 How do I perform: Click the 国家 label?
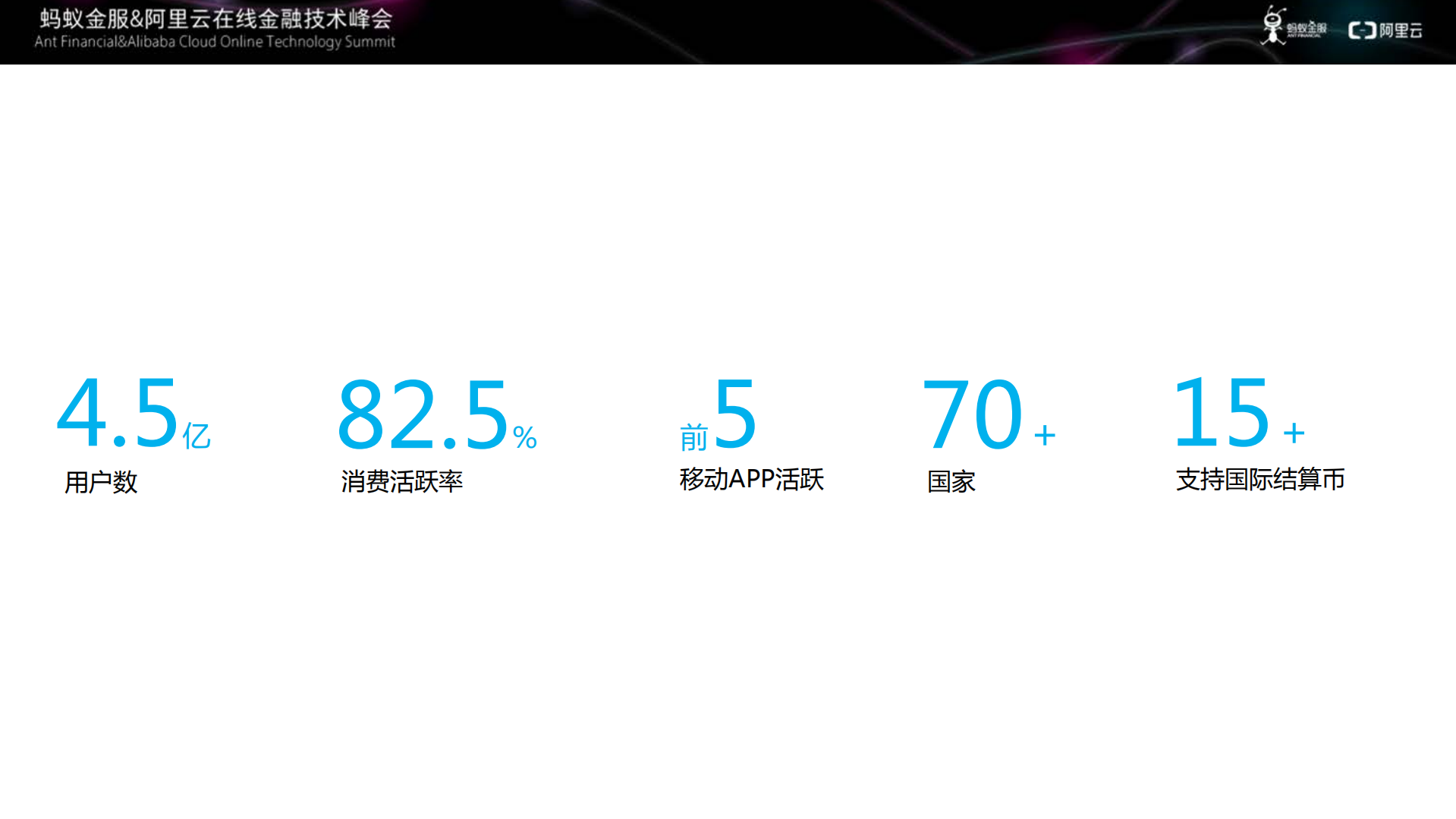(x=951, y=481)
